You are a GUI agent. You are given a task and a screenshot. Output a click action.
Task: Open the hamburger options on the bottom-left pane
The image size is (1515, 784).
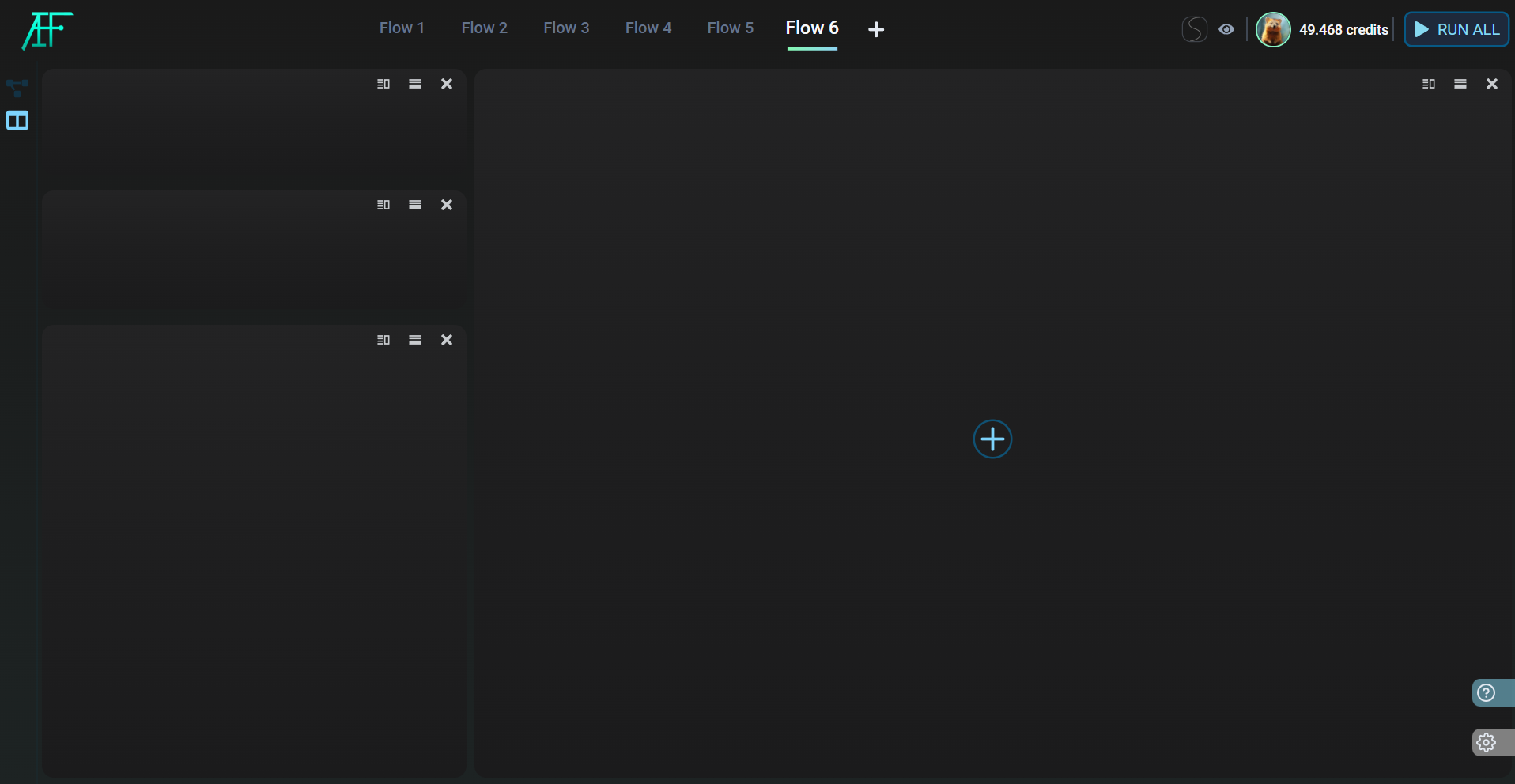tap(414, 340)
